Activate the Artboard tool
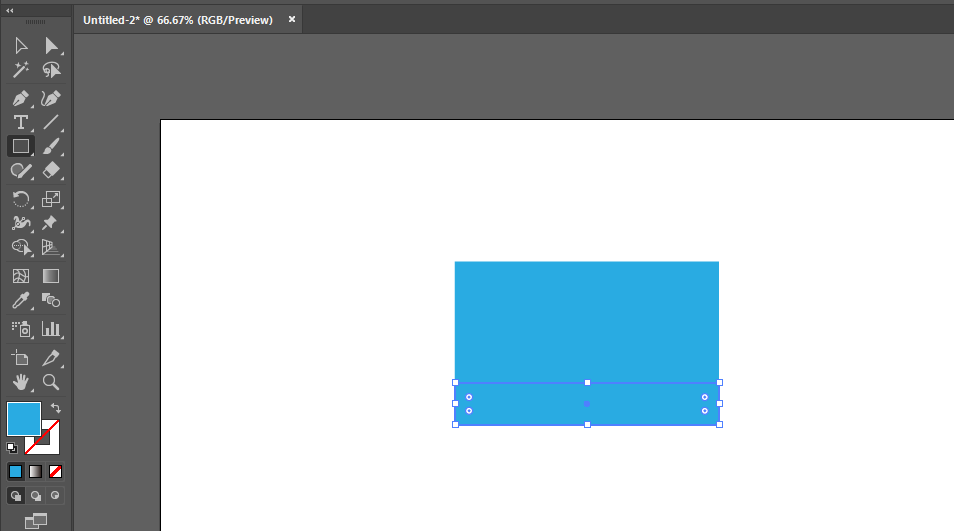Viewport: 954px width, 531px height. click(21, 358)
